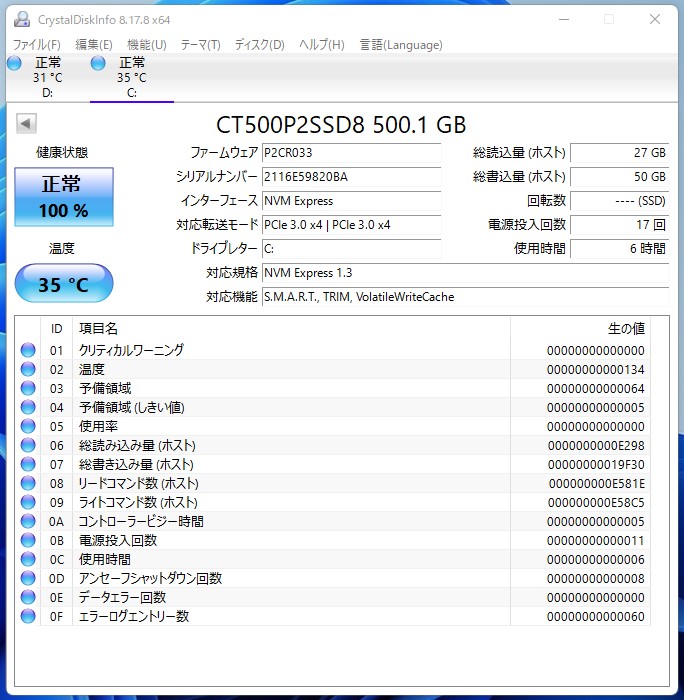
Task: Click the blue status orb for drive C:
Action: pos(98,63)
